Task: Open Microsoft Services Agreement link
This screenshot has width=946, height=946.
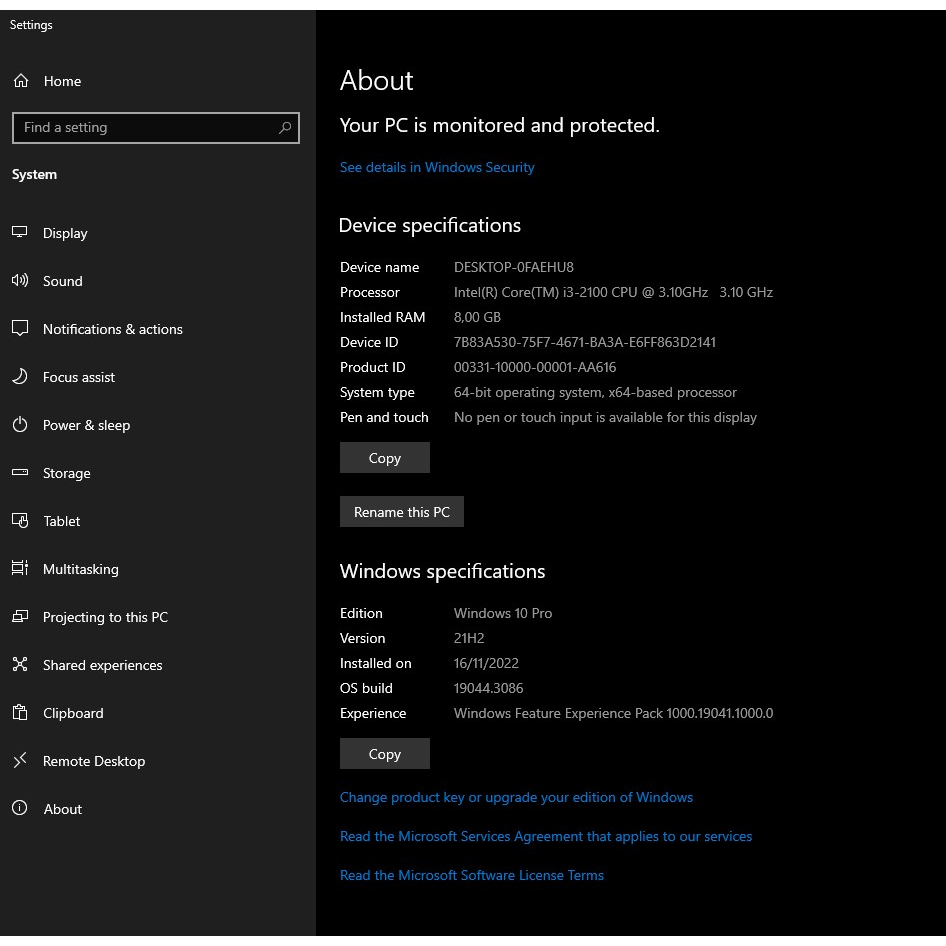Action: point(546,836)
